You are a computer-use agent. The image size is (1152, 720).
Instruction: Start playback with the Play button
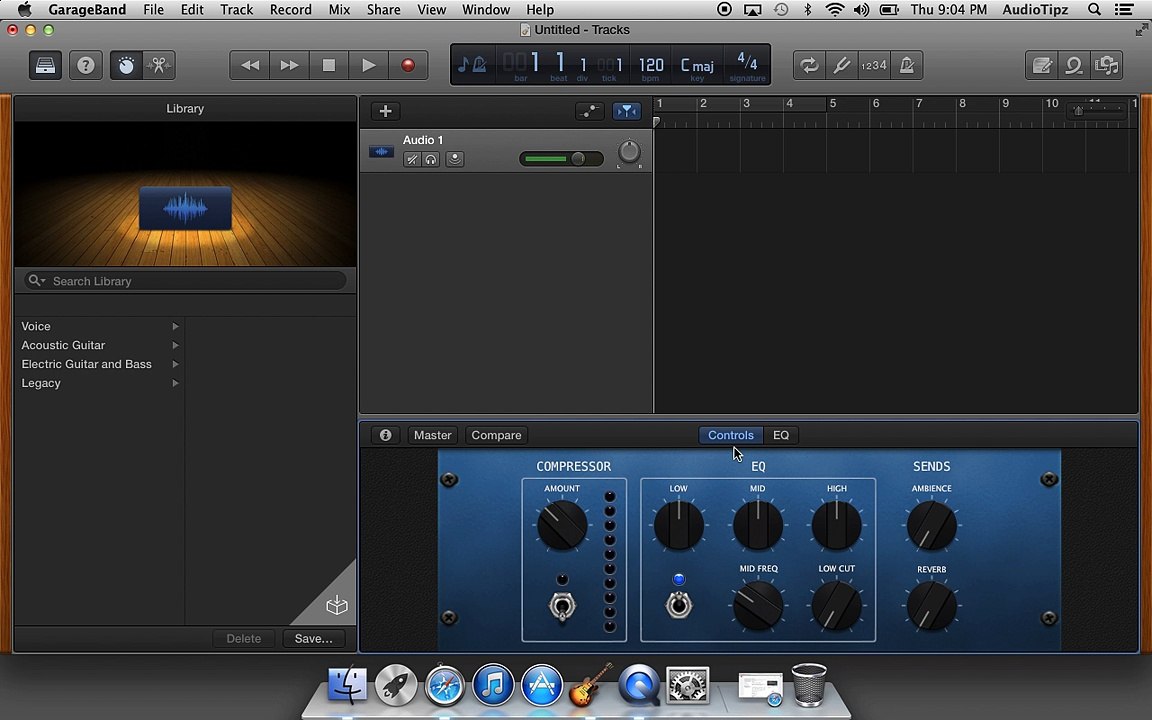(369, 65)
